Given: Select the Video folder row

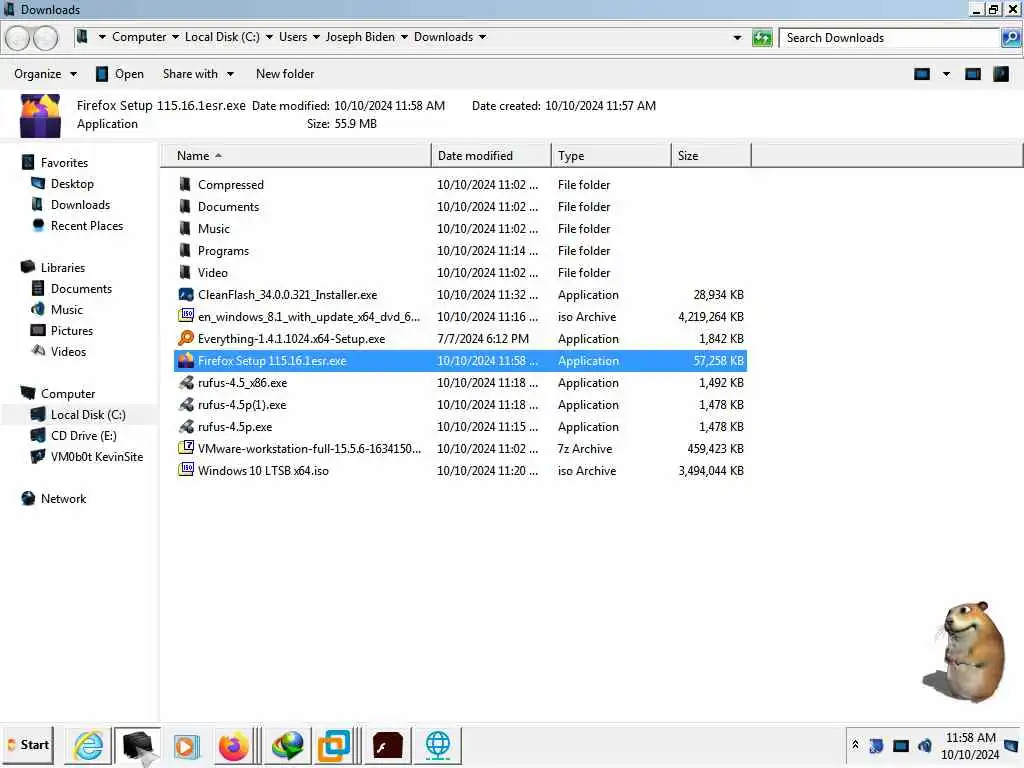Looking at the screenshot, I should pyautogui.click(x=460, y=272).
